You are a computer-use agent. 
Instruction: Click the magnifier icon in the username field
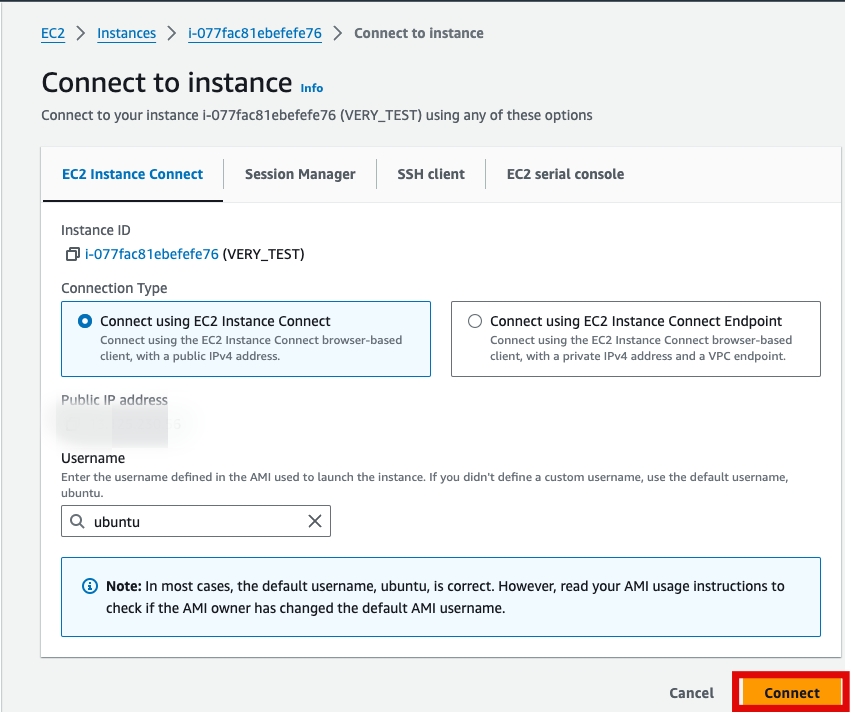77,521
